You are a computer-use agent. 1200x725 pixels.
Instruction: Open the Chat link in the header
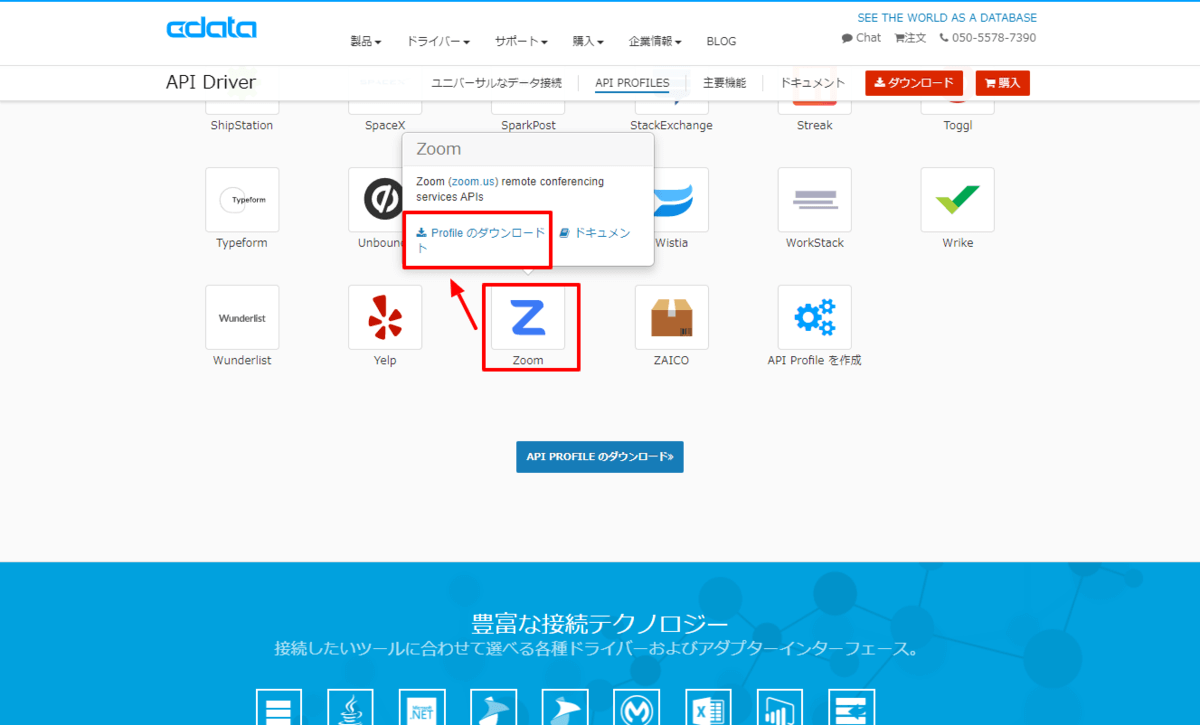tap(861, 38)
